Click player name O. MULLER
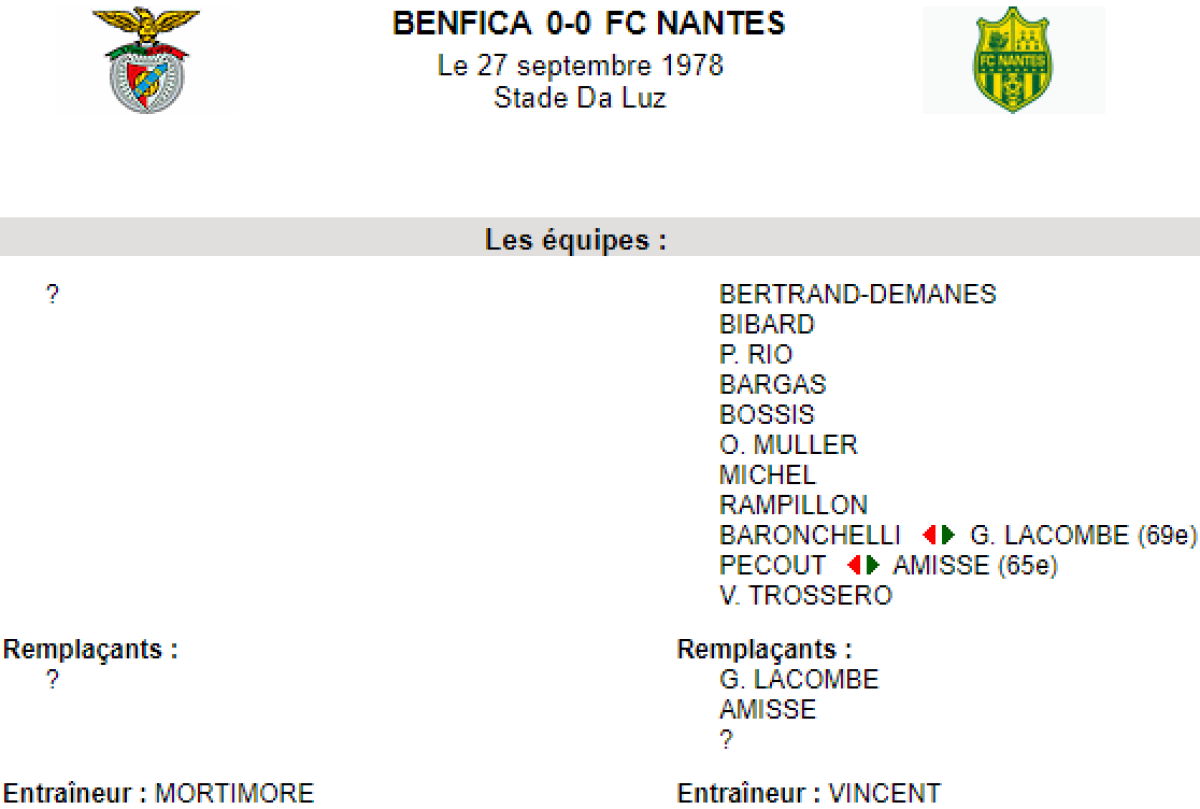Screen dimensions: 1200x809 (x=788, y=445)
